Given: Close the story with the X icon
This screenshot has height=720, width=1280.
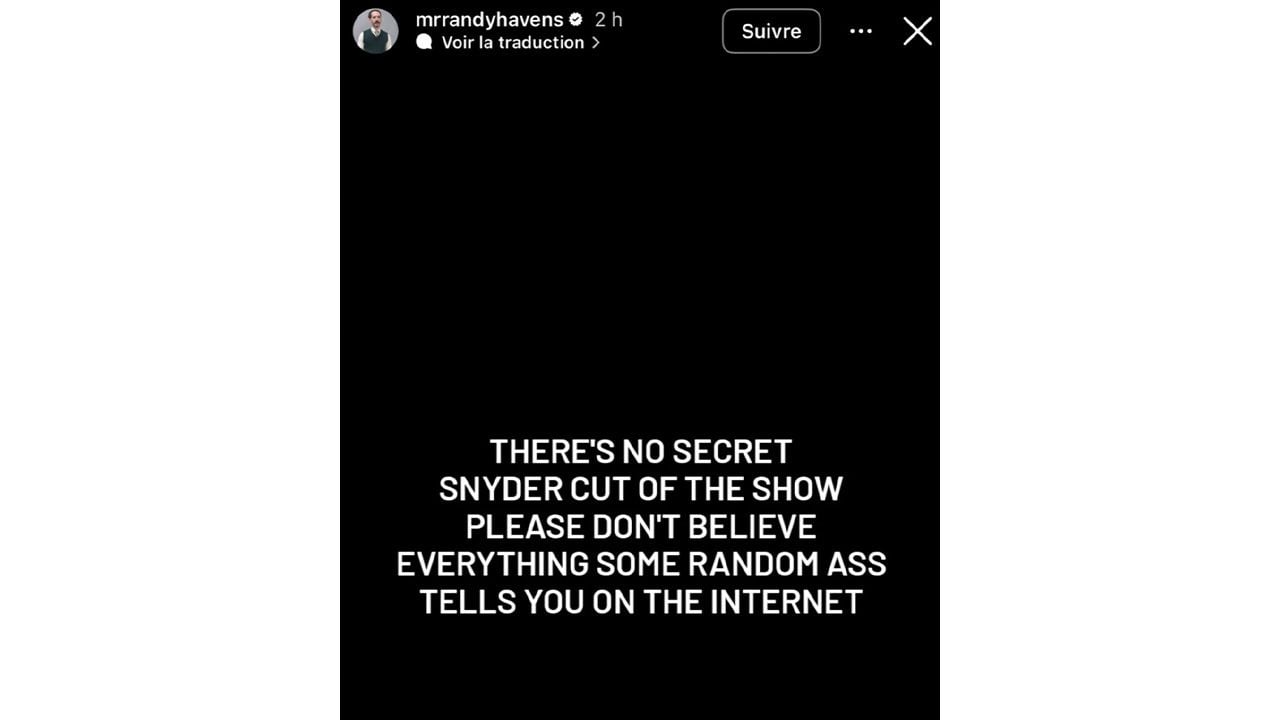Looking at the screenshot, I should tap(917, 31).
